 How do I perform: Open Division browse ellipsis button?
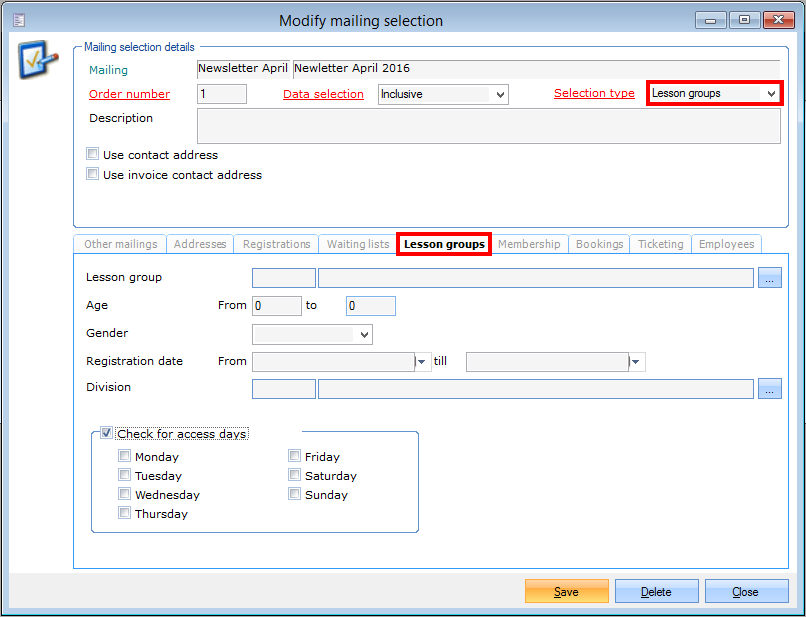(769, 389)
